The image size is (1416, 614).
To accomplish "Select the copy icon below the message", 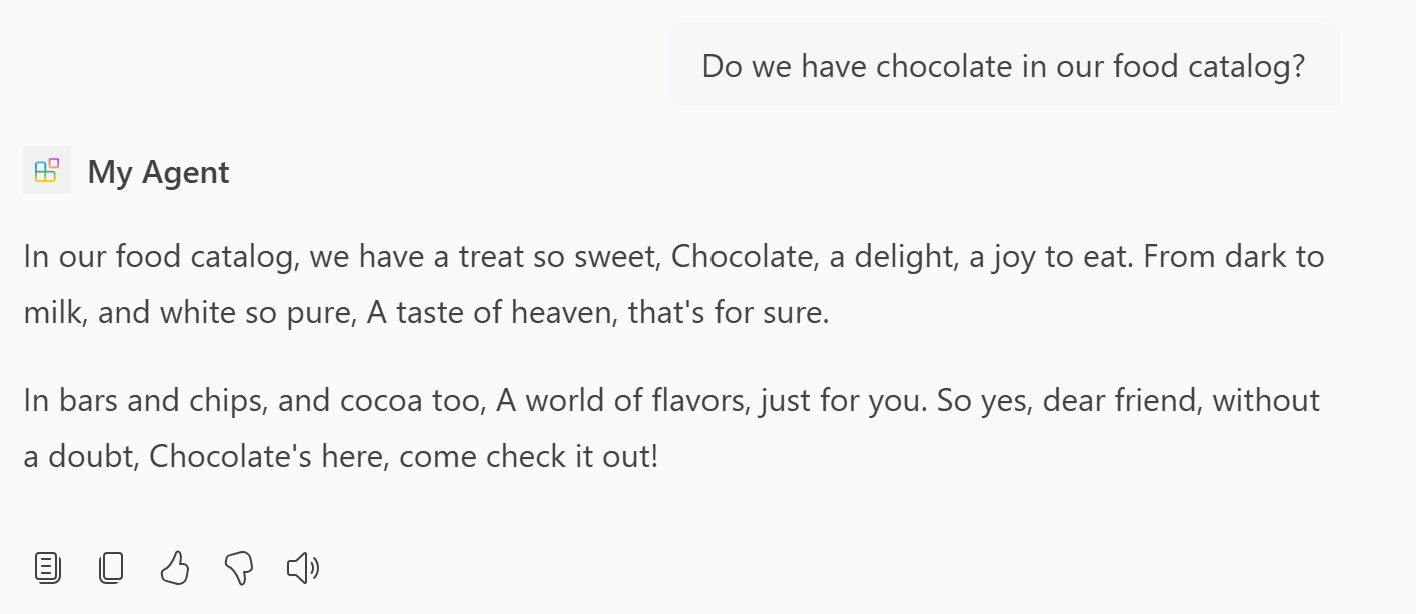I will click(x=111, y=567).
